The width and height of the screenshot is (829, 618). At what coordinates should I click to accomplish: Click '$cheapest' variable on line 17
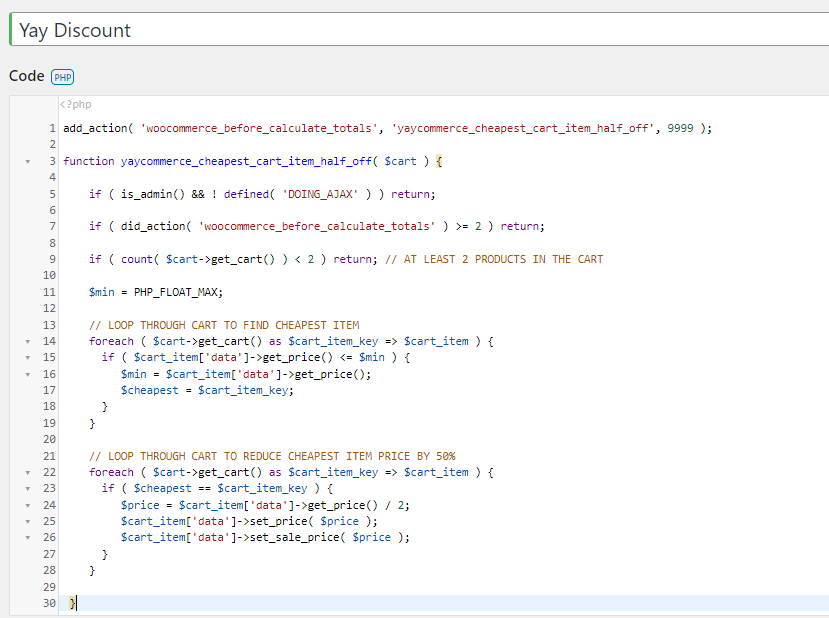click(x=150, y=390)
